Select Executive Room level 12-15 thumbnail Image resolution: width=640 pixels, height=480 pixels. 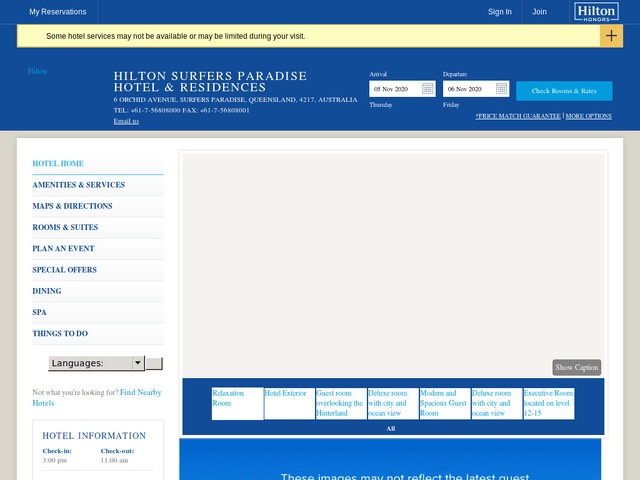(549, 403)
